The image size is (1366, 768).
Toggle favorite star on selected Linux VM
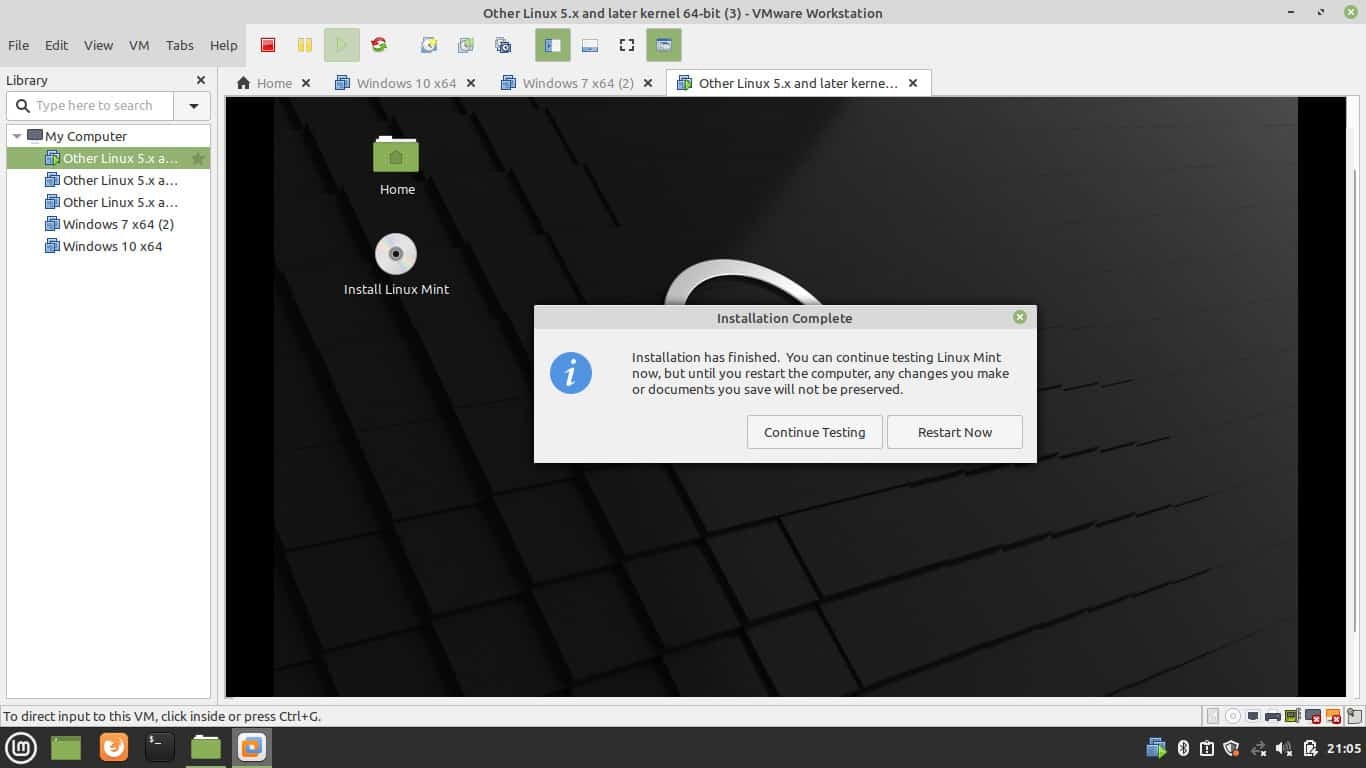(x=198, y=158)
